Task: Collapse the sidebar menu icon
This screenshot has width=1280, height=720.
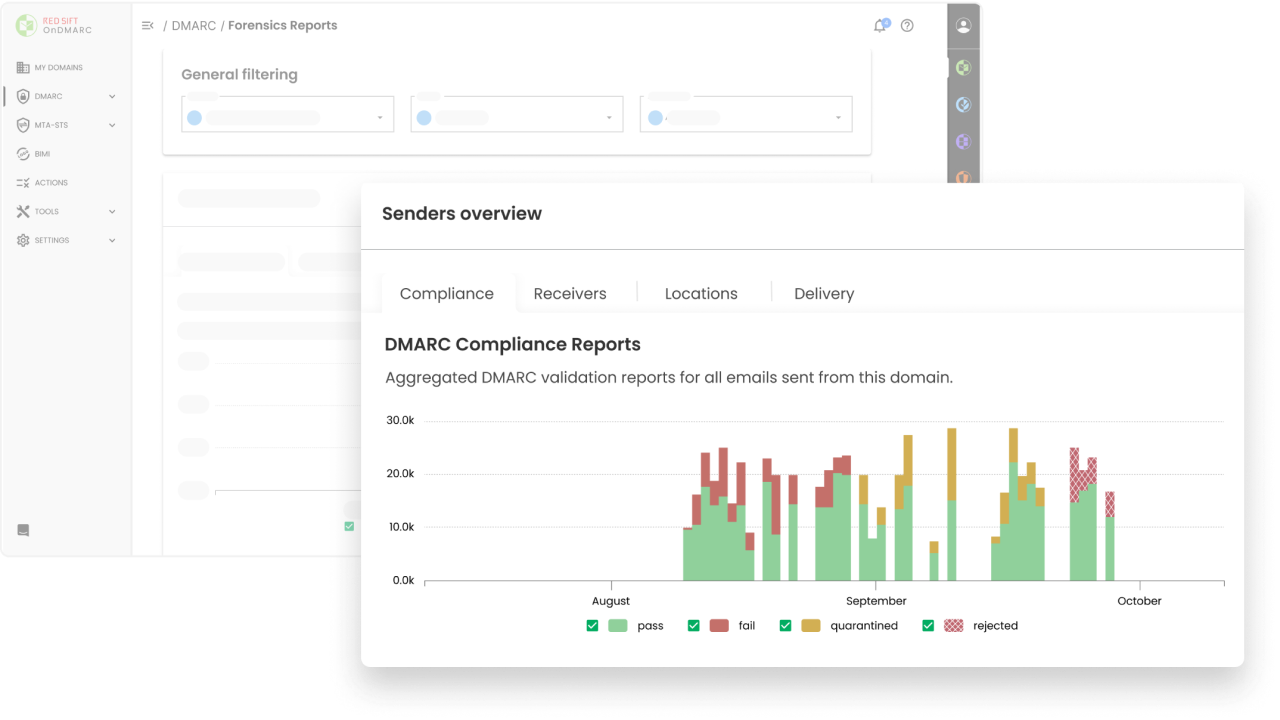Action: (148, 26)
